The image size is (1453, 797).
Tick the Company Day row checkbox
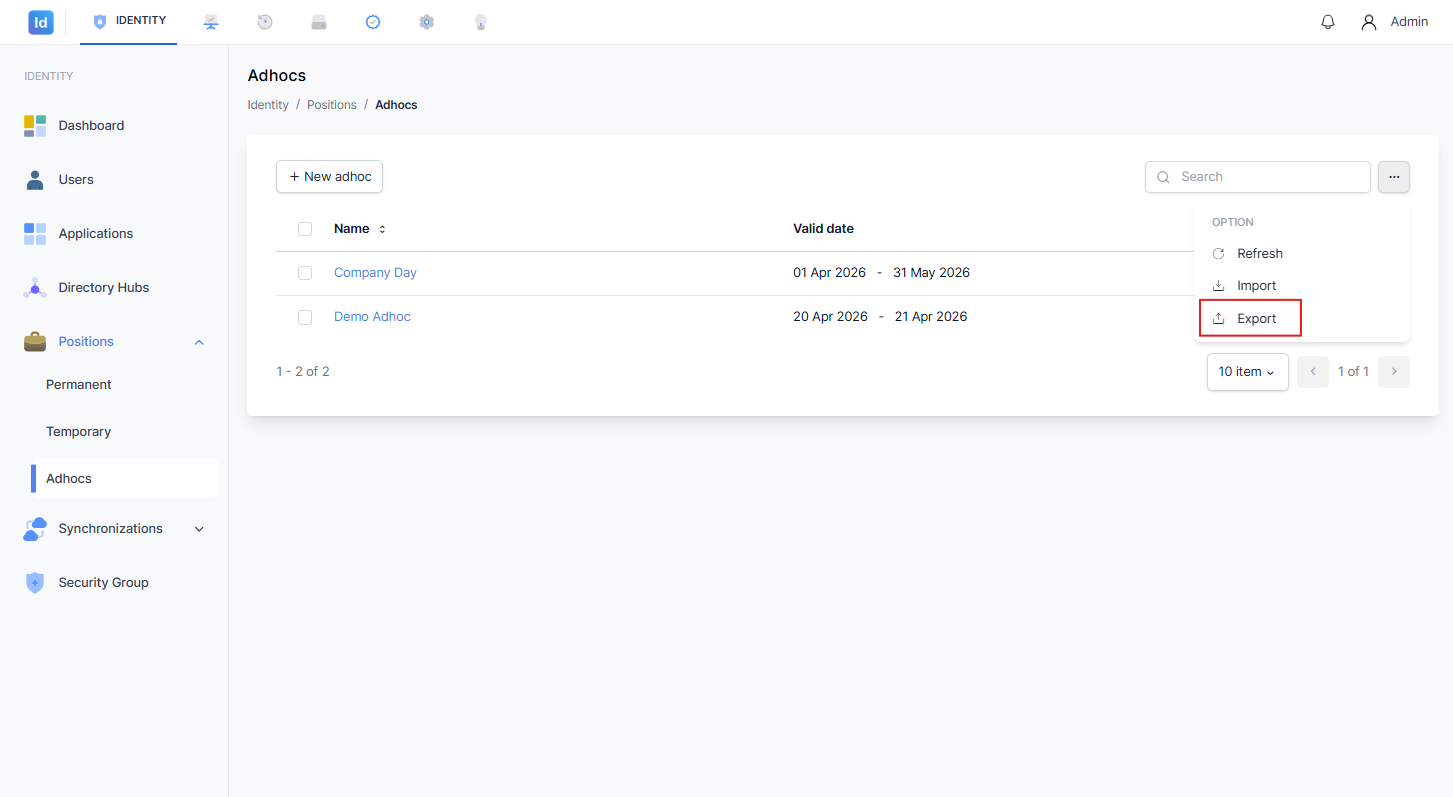click(x=305, y=273)
